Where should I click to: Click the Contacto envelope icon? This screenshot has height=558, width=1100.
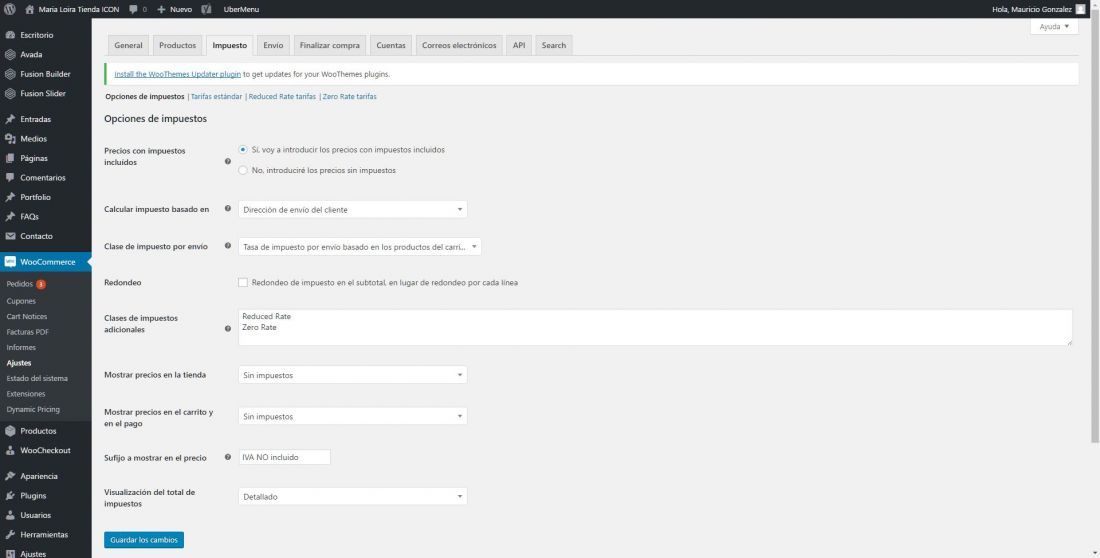(10, 236)
